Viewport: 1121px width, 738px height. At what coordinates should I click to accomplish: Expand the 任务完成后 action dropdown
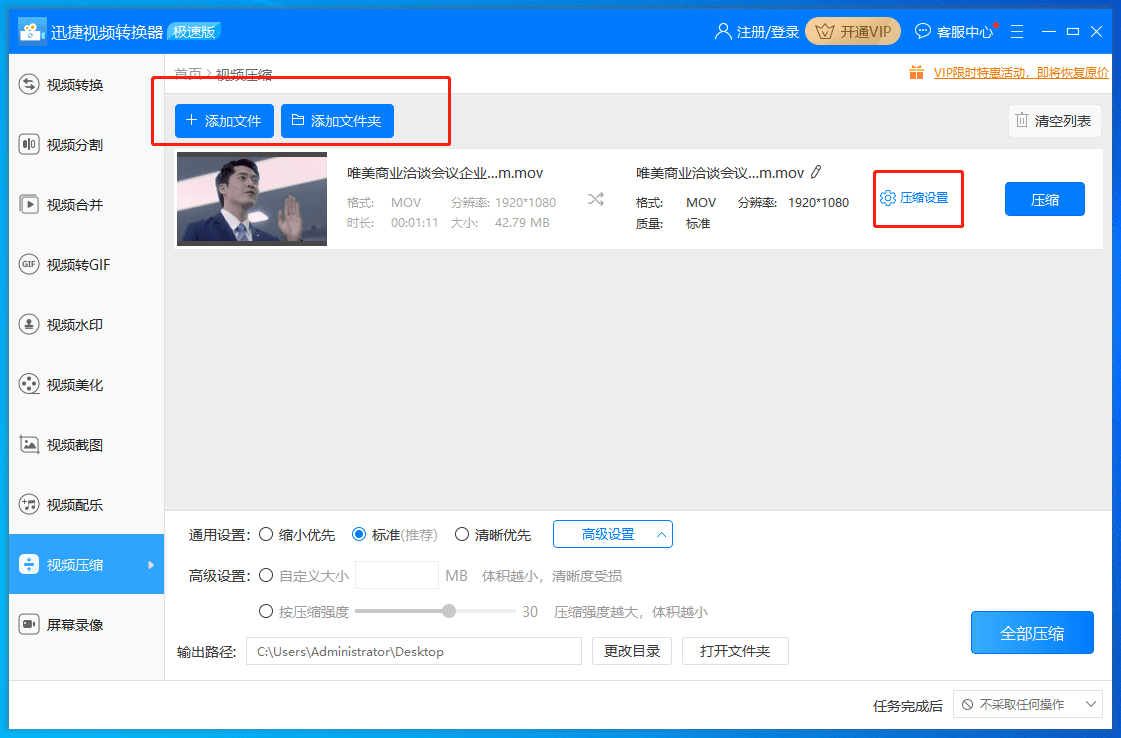[1027, 704]
